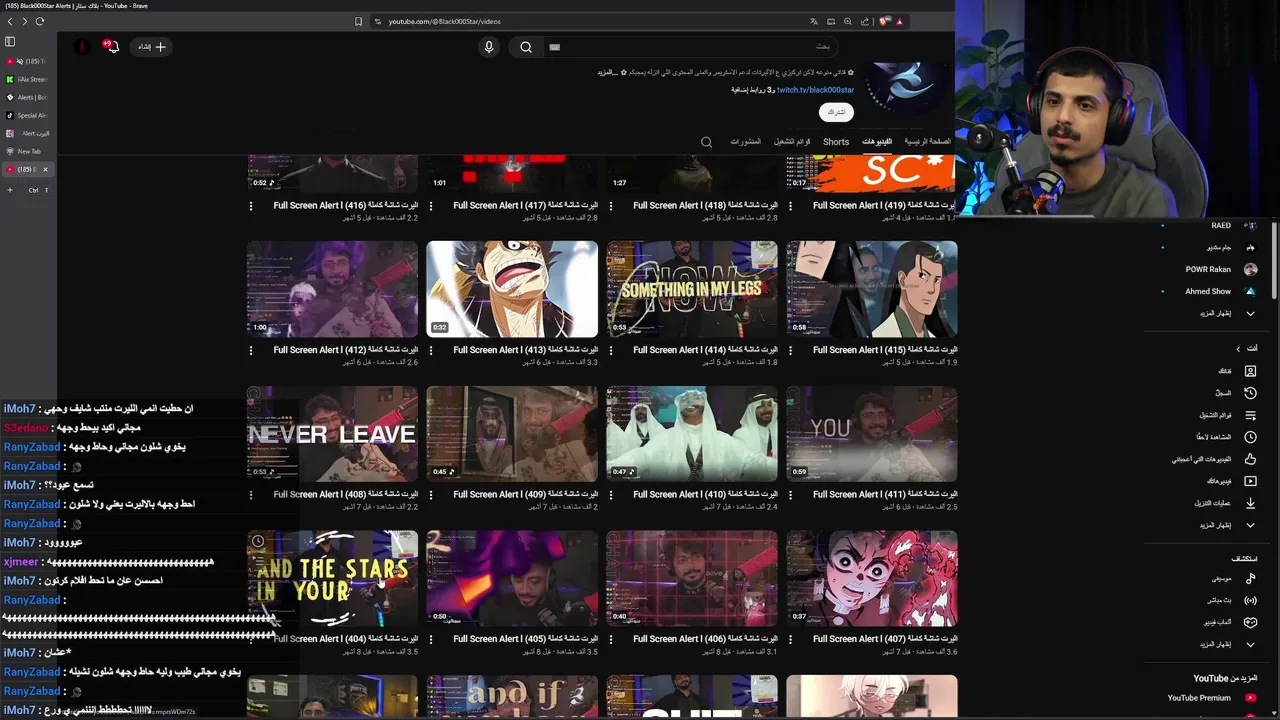The image size is (1280, 720).
Task: Expand Show more under the You section
Action: click(1227, 525)
